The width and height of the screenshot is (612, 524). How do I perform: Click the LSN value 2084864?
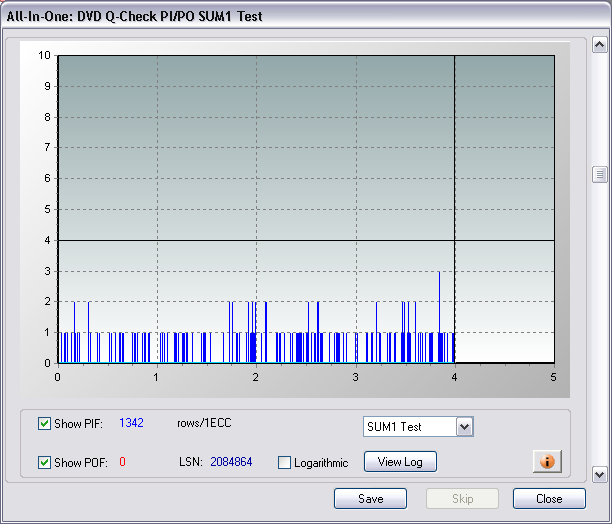[x=231, y=462]
